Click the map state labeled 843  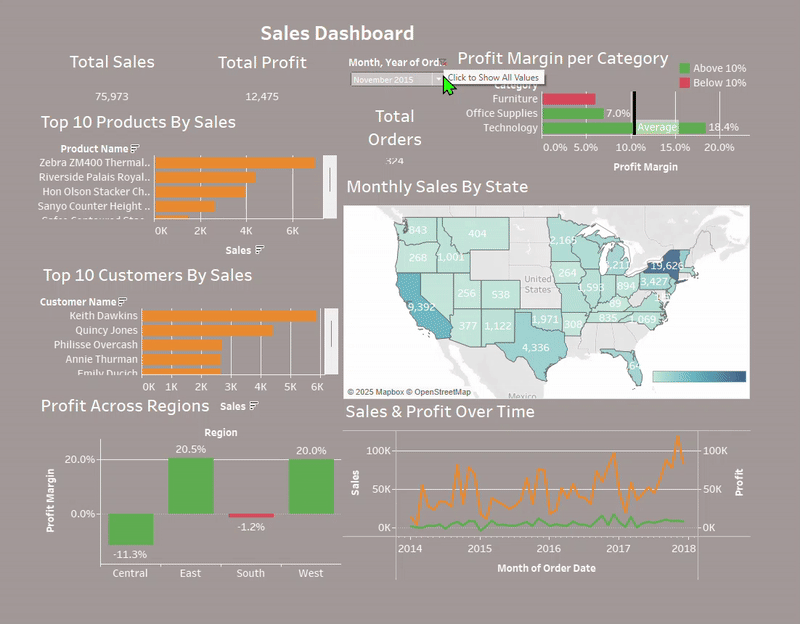click(x=417, y=230)
